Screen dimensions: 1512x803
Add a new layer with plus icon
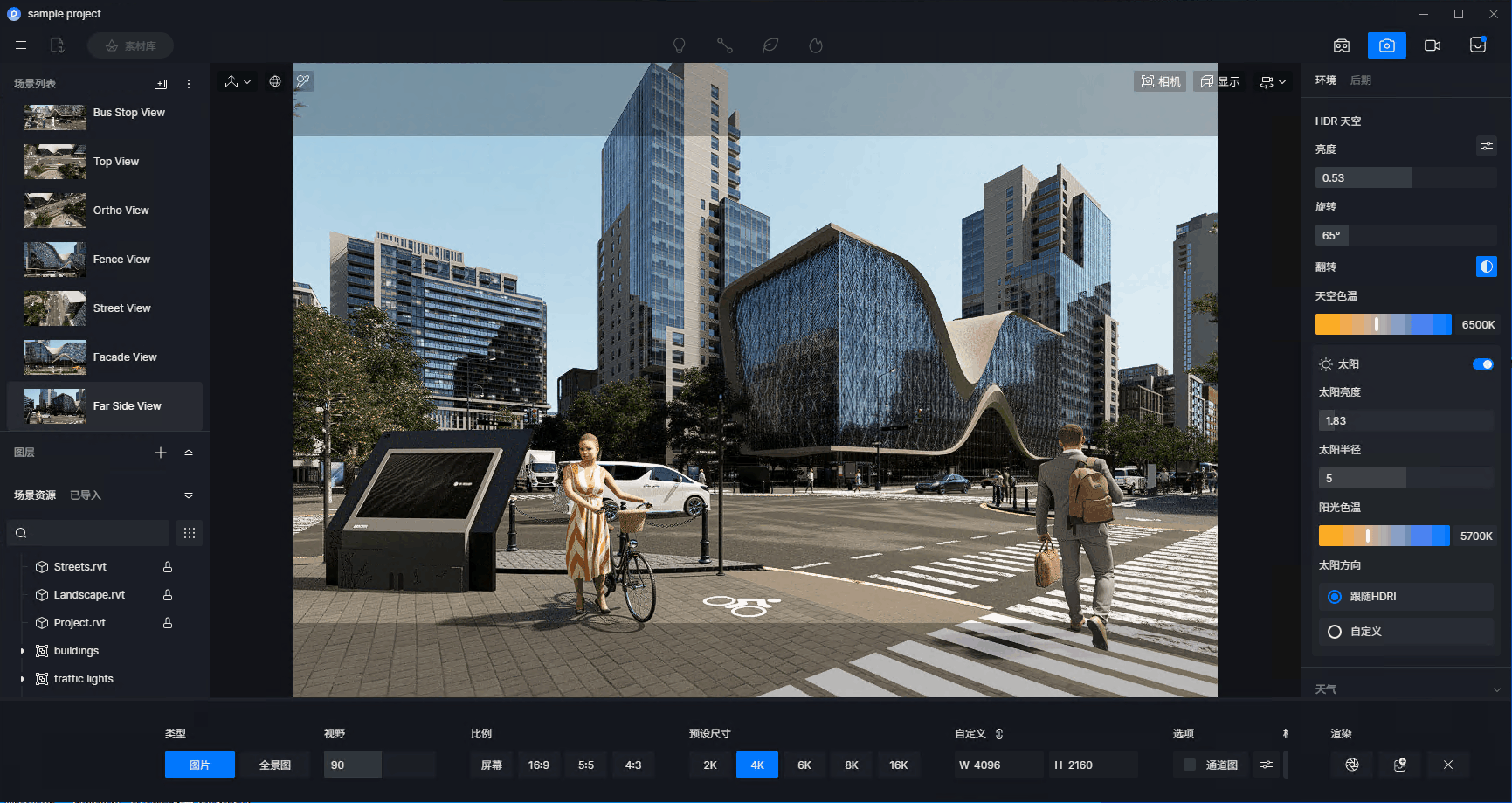coord(161,453)
